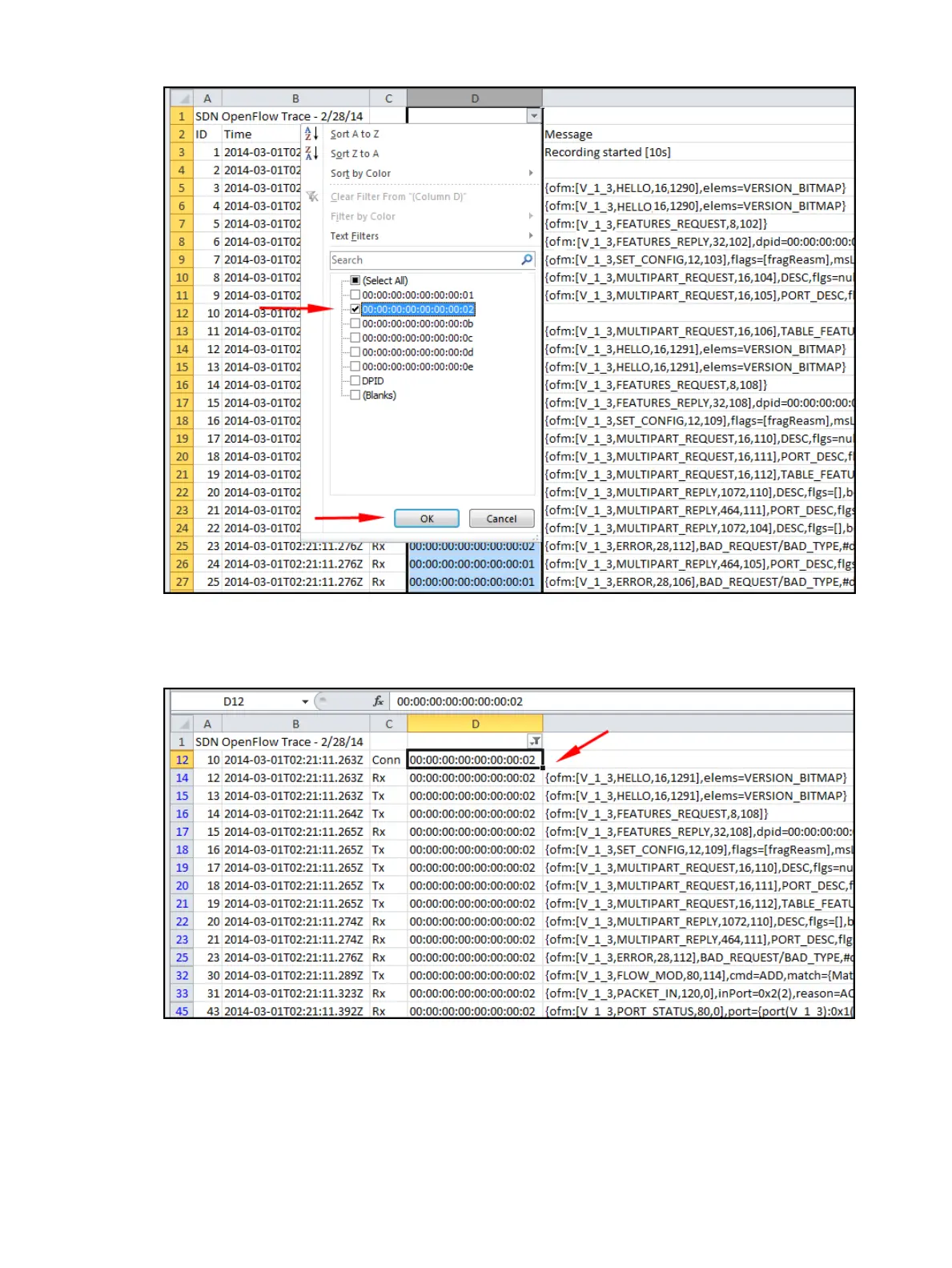This screenshot has width=952, height=1268.
Task: Toggle the (Select All) checkbox
Action: [355, 280]
